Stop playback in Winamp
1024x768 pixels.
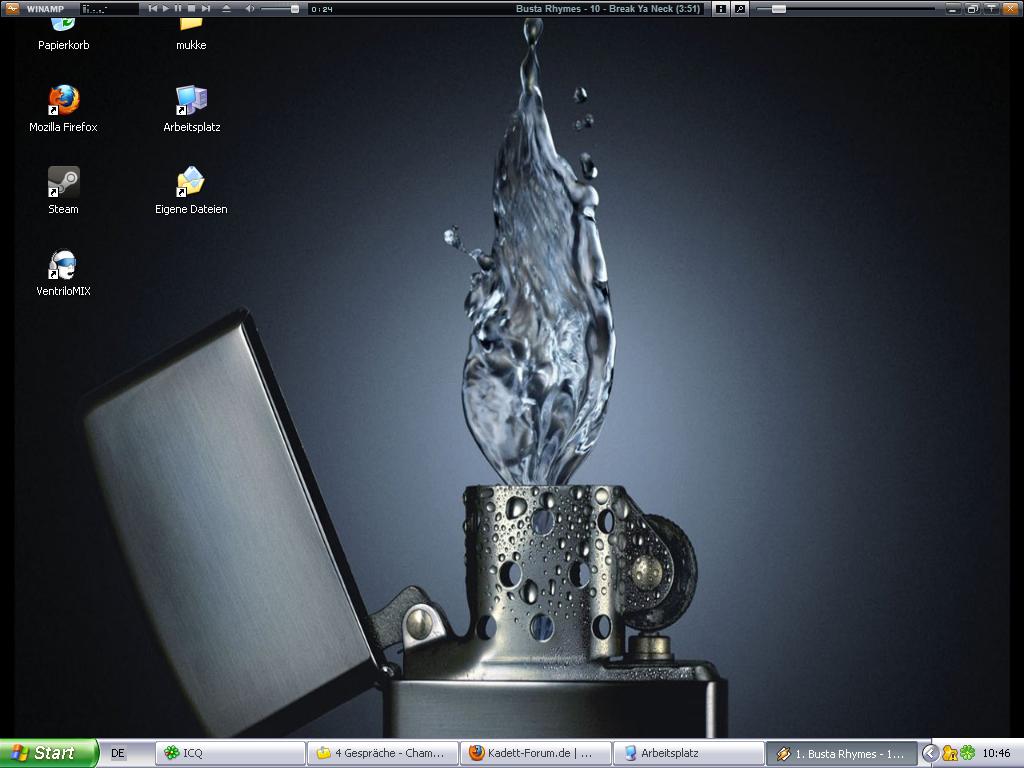click(x=192, y=9)
